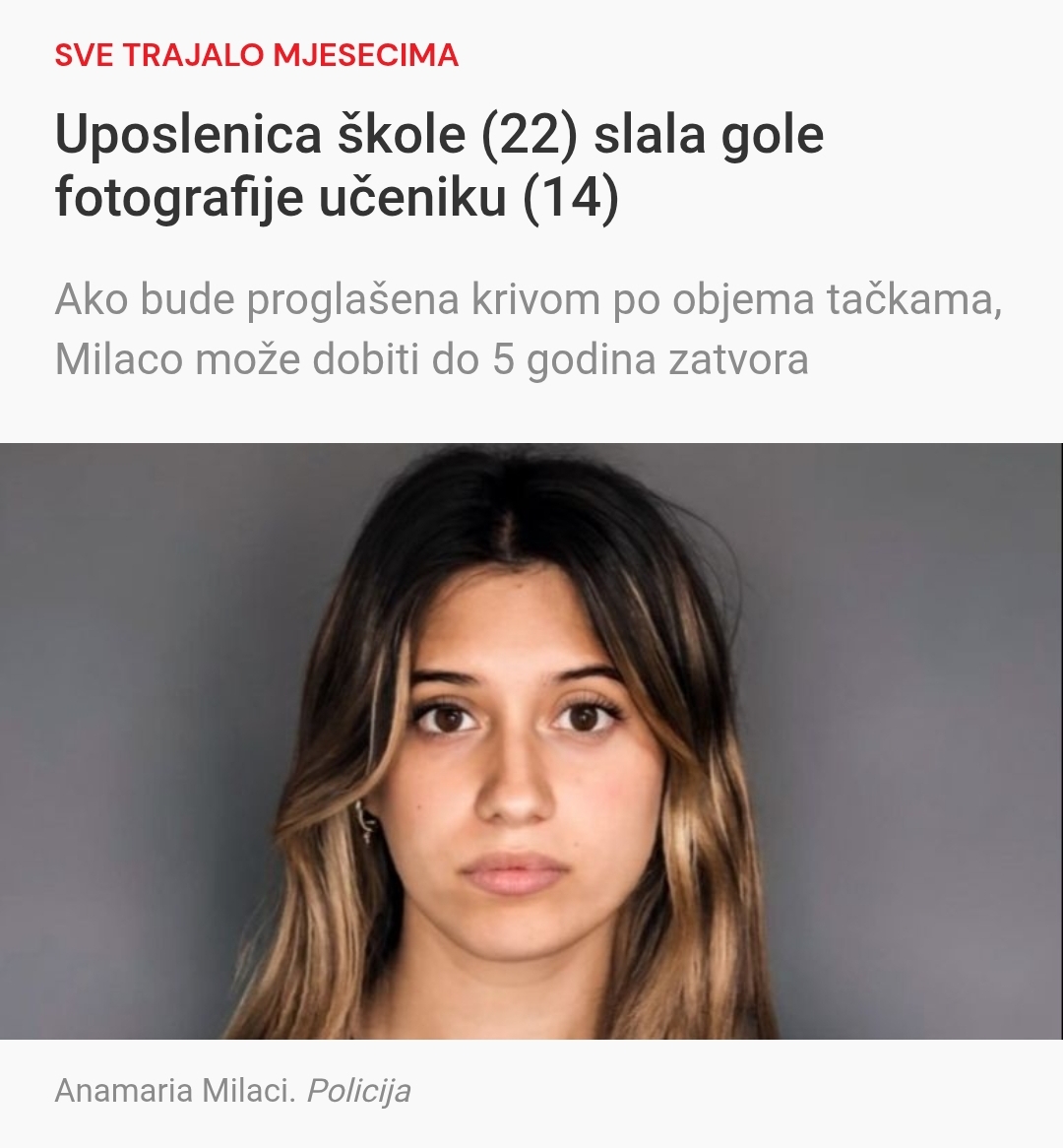Select the word "krivom" in the subtitle

[x=535, y=300]
